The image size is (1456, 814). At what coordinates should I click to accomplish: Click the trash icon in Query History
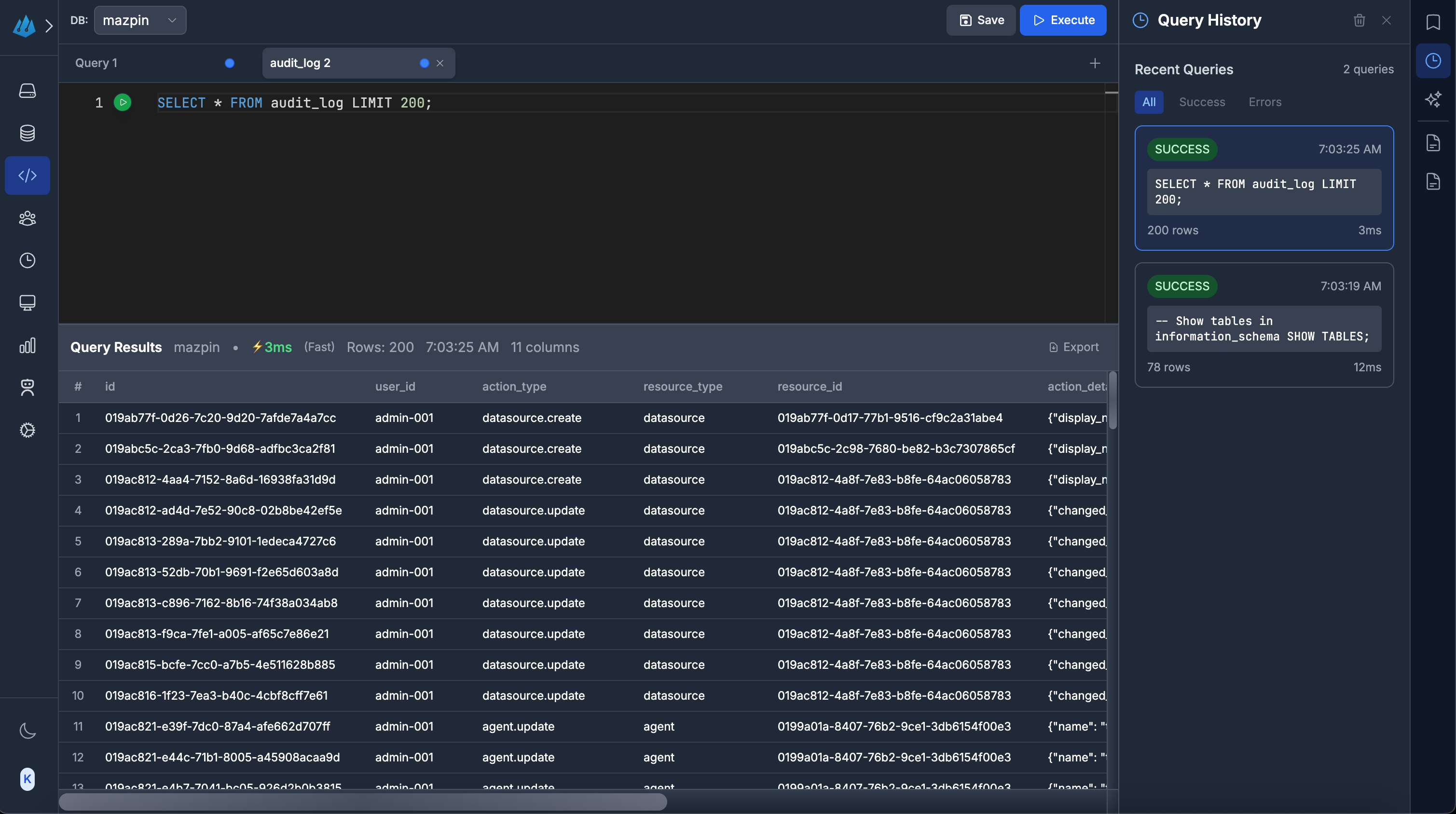click(x=1359, y=20)
